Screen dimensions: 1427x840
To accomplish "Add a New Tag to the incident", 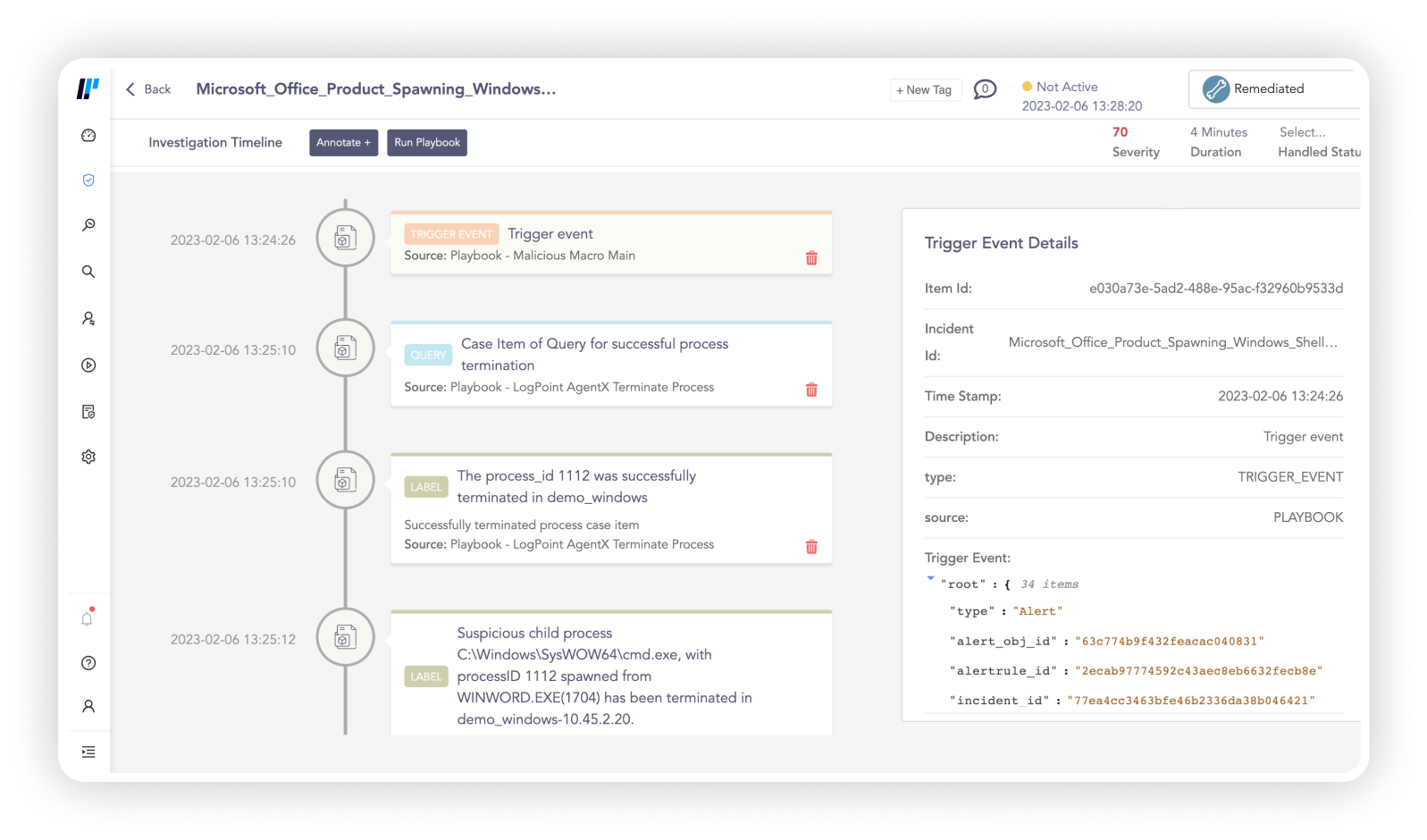I will [x=925, y=89].
